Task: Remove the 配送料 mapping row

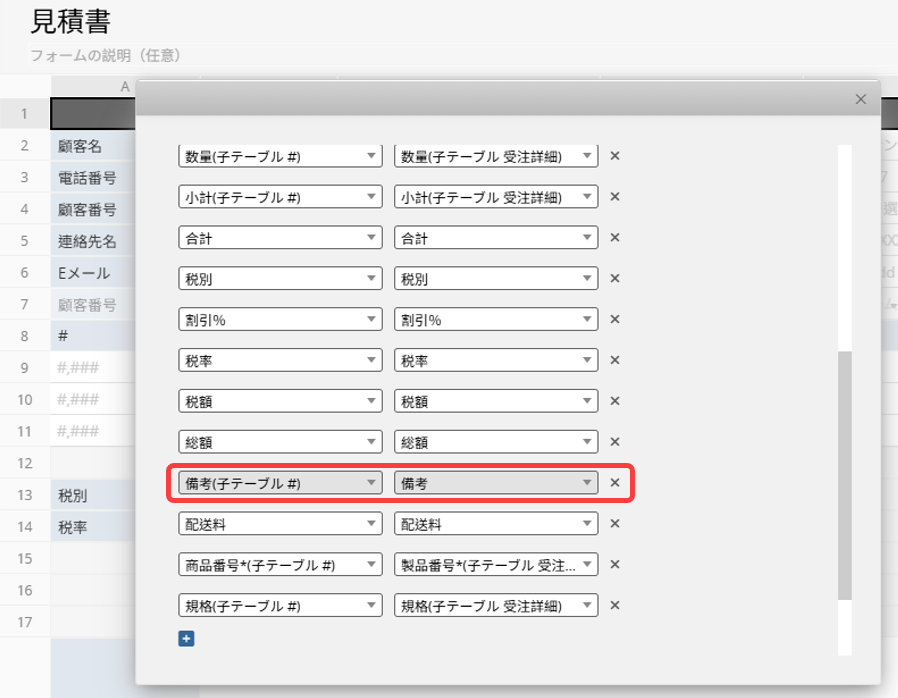Action: pos(615,523)
